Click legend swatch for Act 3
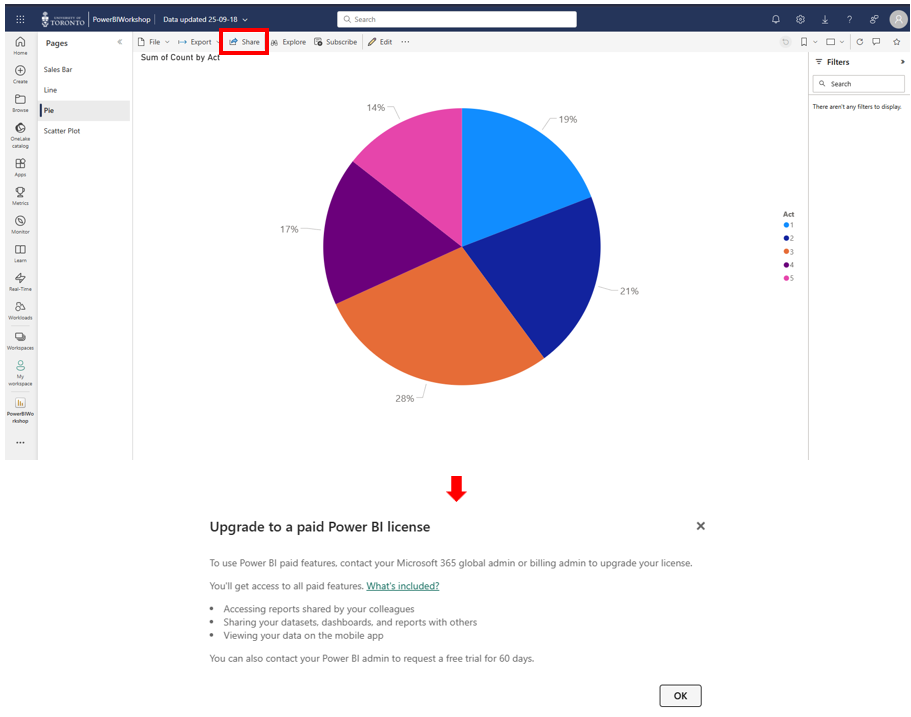The image size is (911, 717). tap(786, 252)
